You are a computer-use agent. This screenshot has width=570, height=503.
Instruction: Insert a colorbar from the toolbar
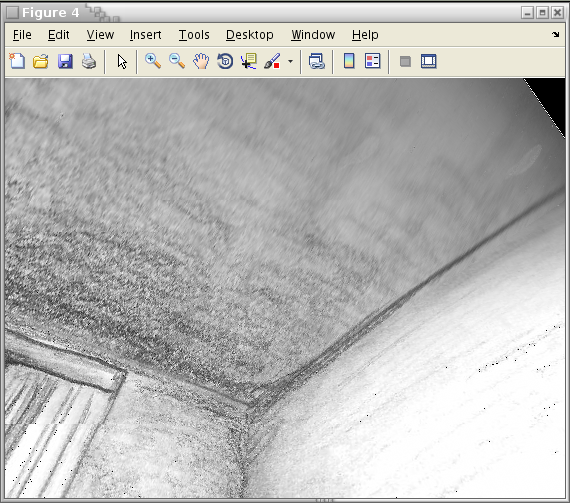click(349, 61)
